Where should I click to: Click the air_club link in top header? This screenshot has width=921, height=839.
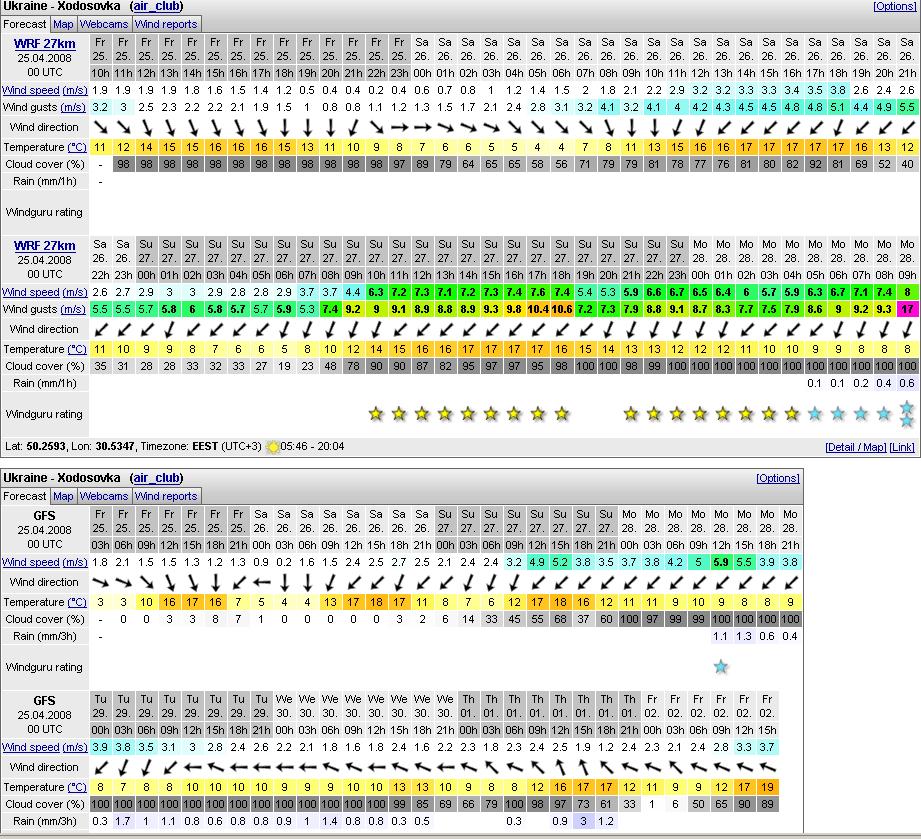pos(156,6)
